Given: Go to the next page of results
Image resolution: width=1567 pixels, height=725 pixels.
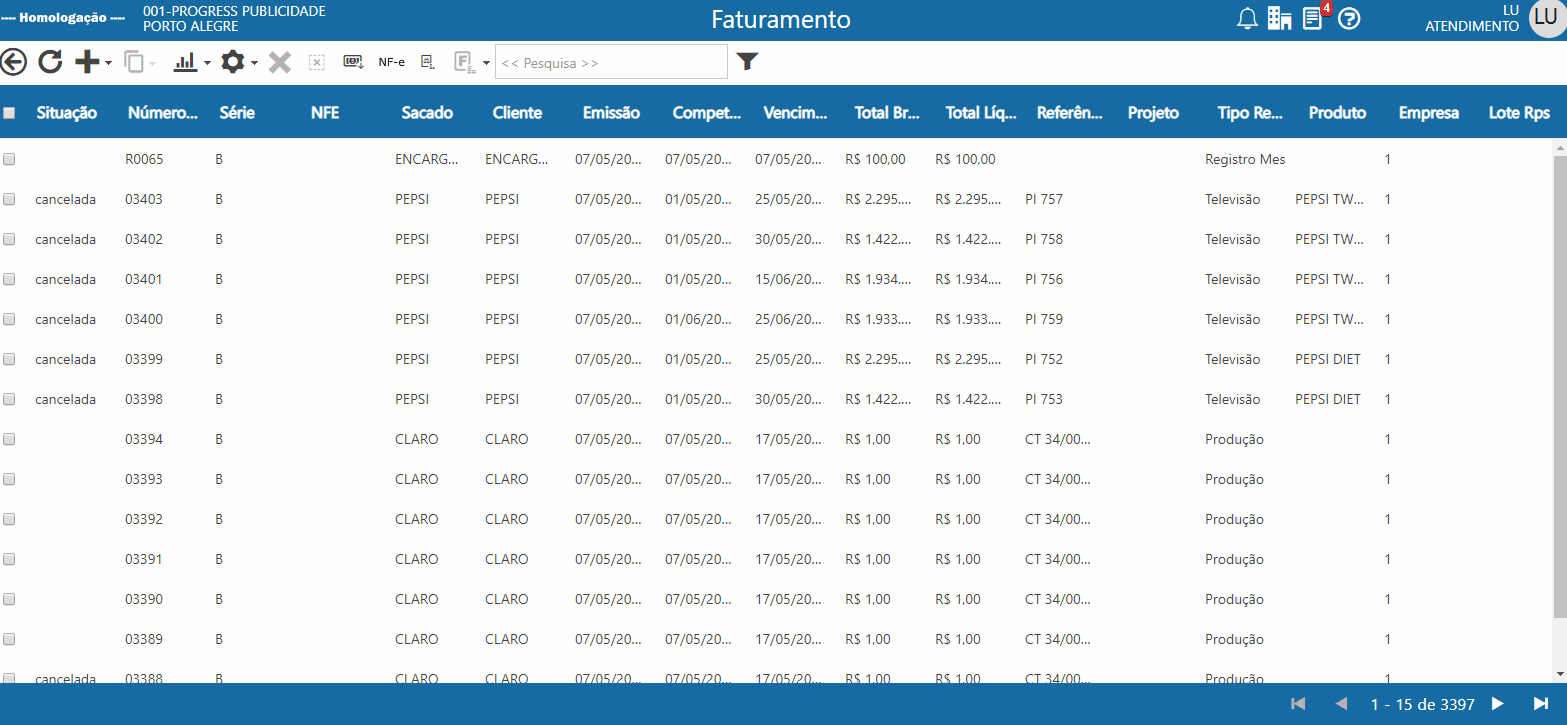Looking at the screenshot, I should pyautogui.click(x=1497, y=704).
